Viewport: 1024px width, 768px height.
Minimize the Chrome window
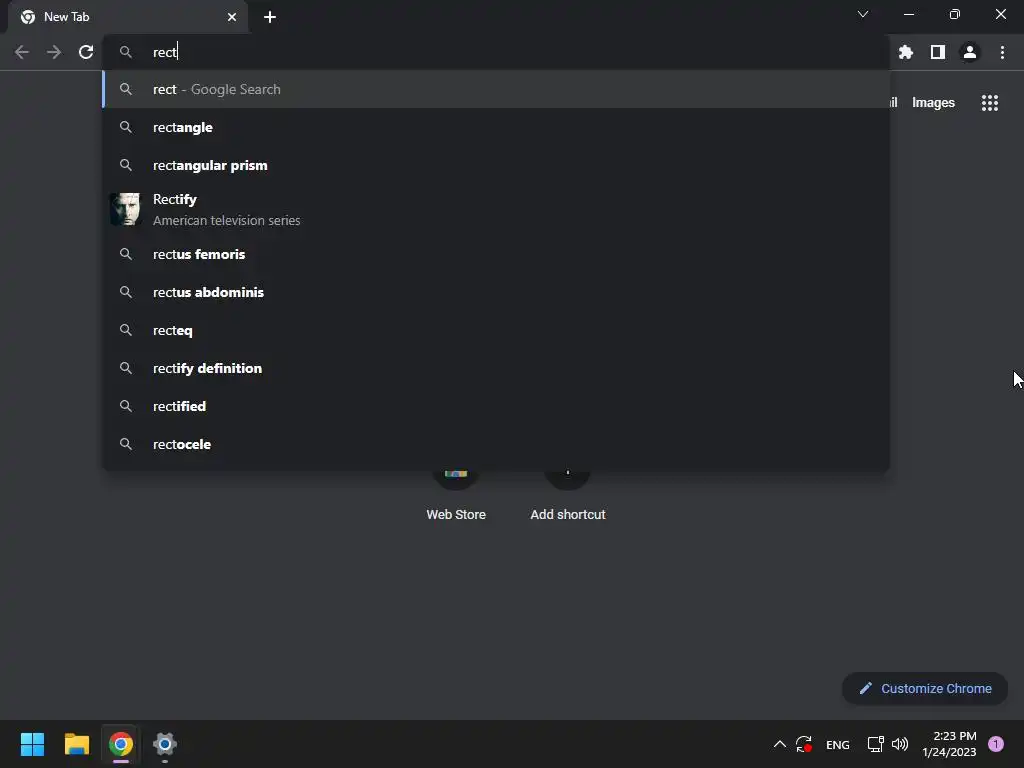[x=909, y=14]
